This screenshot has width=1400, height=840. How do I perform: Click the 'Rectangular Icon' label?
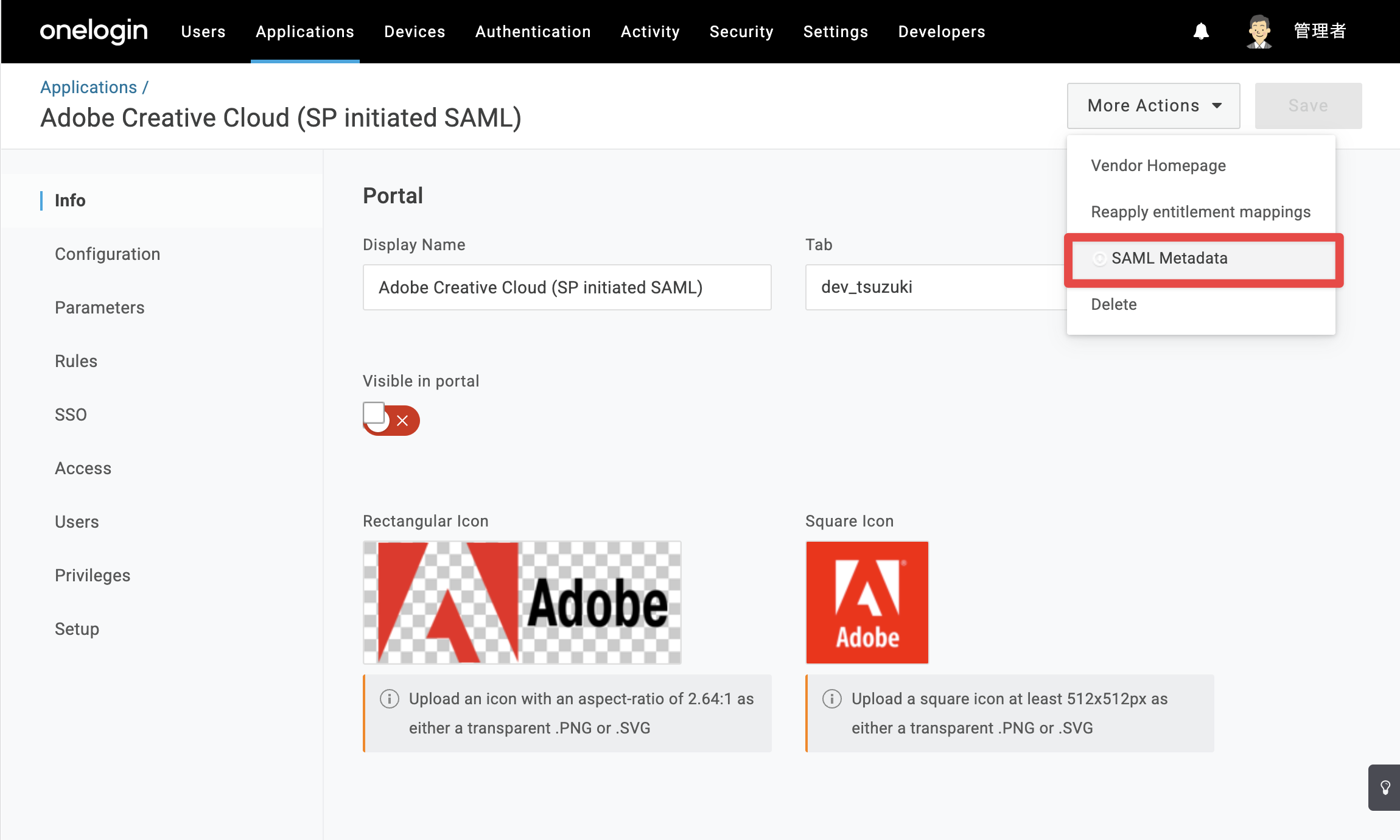click(x=425, y=521)
